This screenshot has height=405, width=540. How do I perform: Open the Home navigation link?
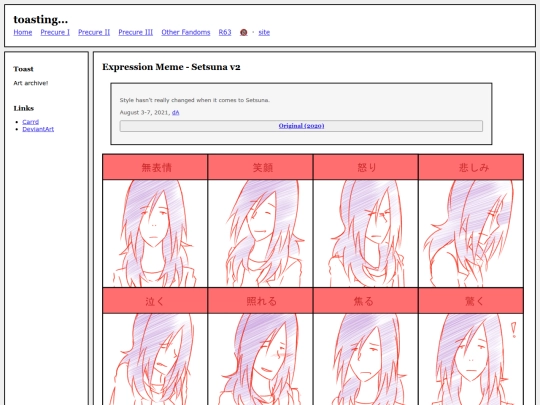23,32
